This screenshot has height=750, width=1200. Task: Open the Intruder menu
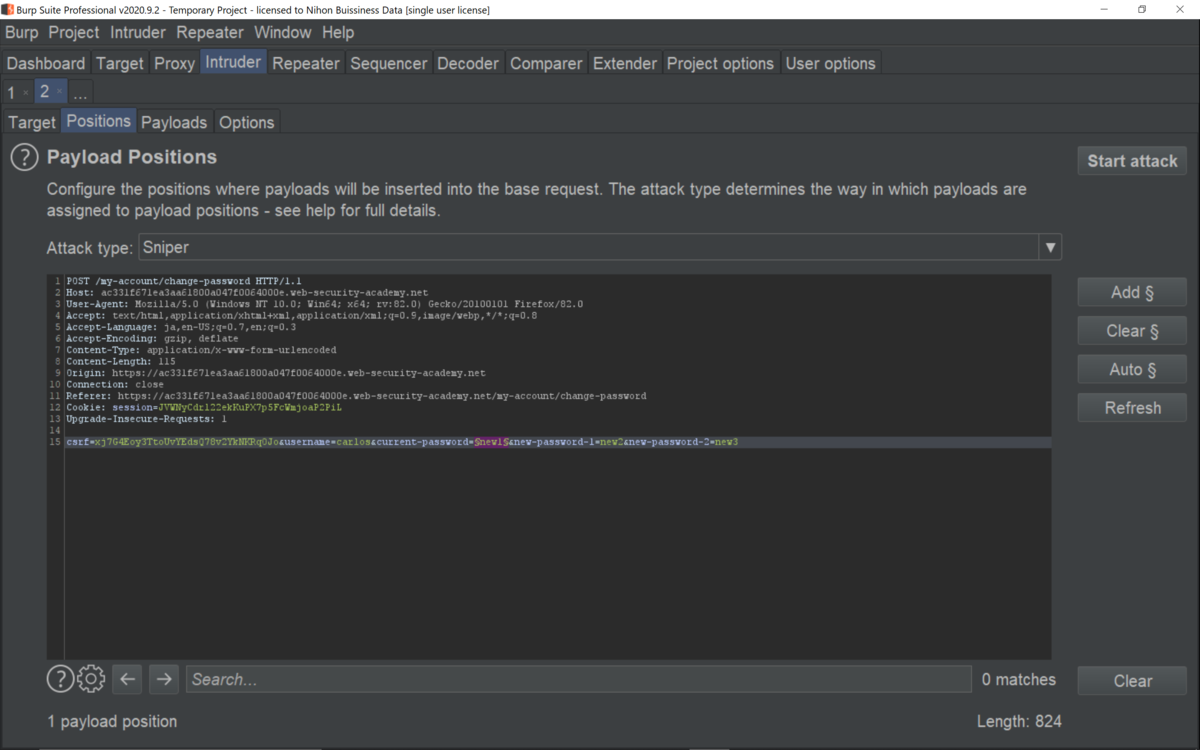click(x=138, y=32)
